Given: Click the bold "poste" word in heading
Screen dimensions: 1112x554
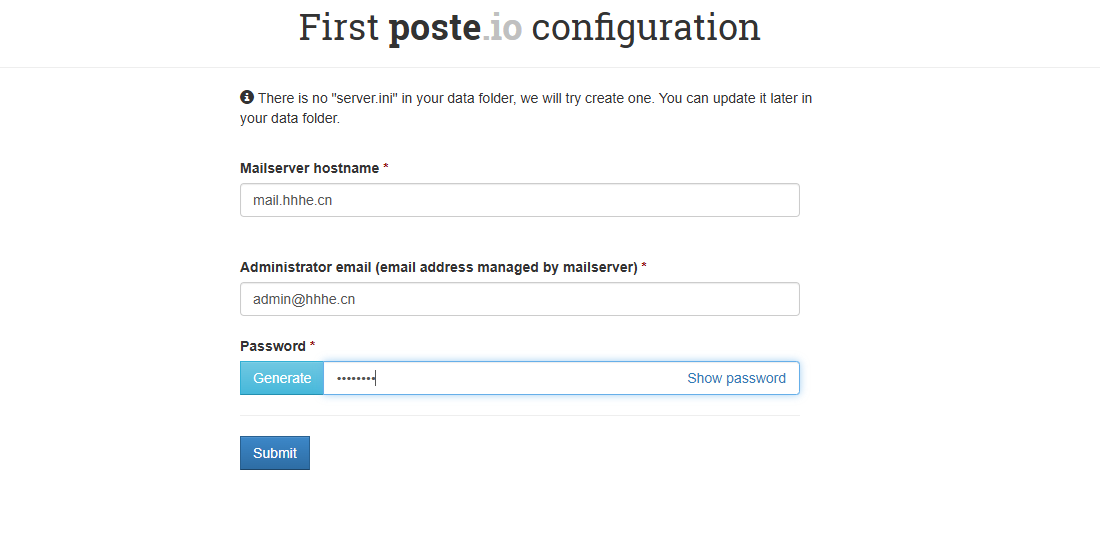Looking at the screenshot, I should pos(435,27).
